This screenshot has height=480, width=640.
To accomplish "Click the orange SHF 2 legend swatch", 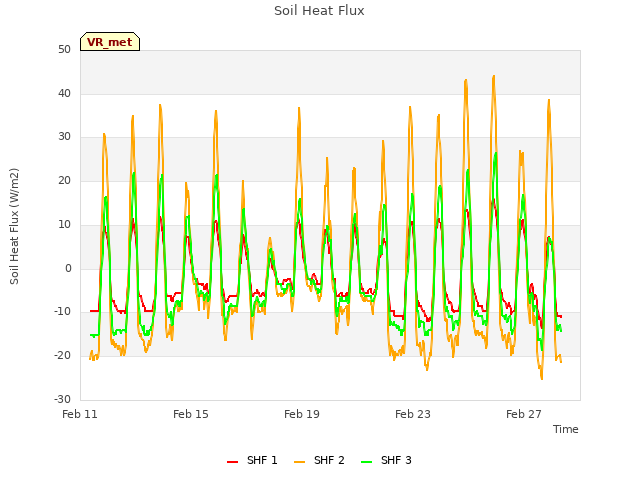I will (299, 462).
